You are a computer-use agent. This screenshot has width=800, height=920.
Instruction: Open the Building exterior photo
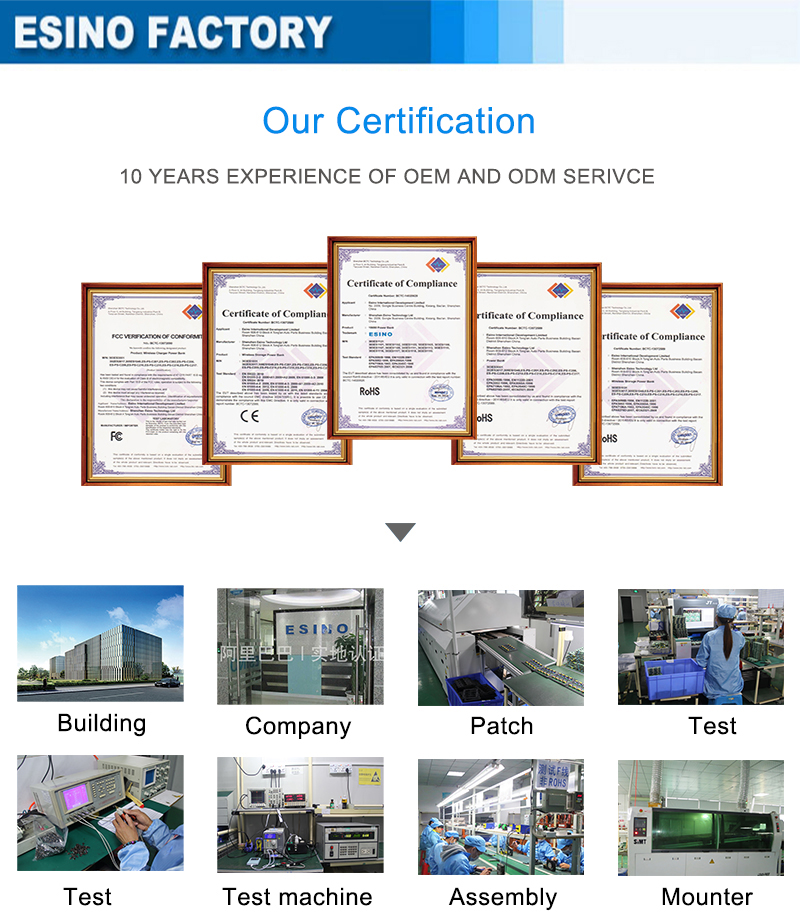100,643
